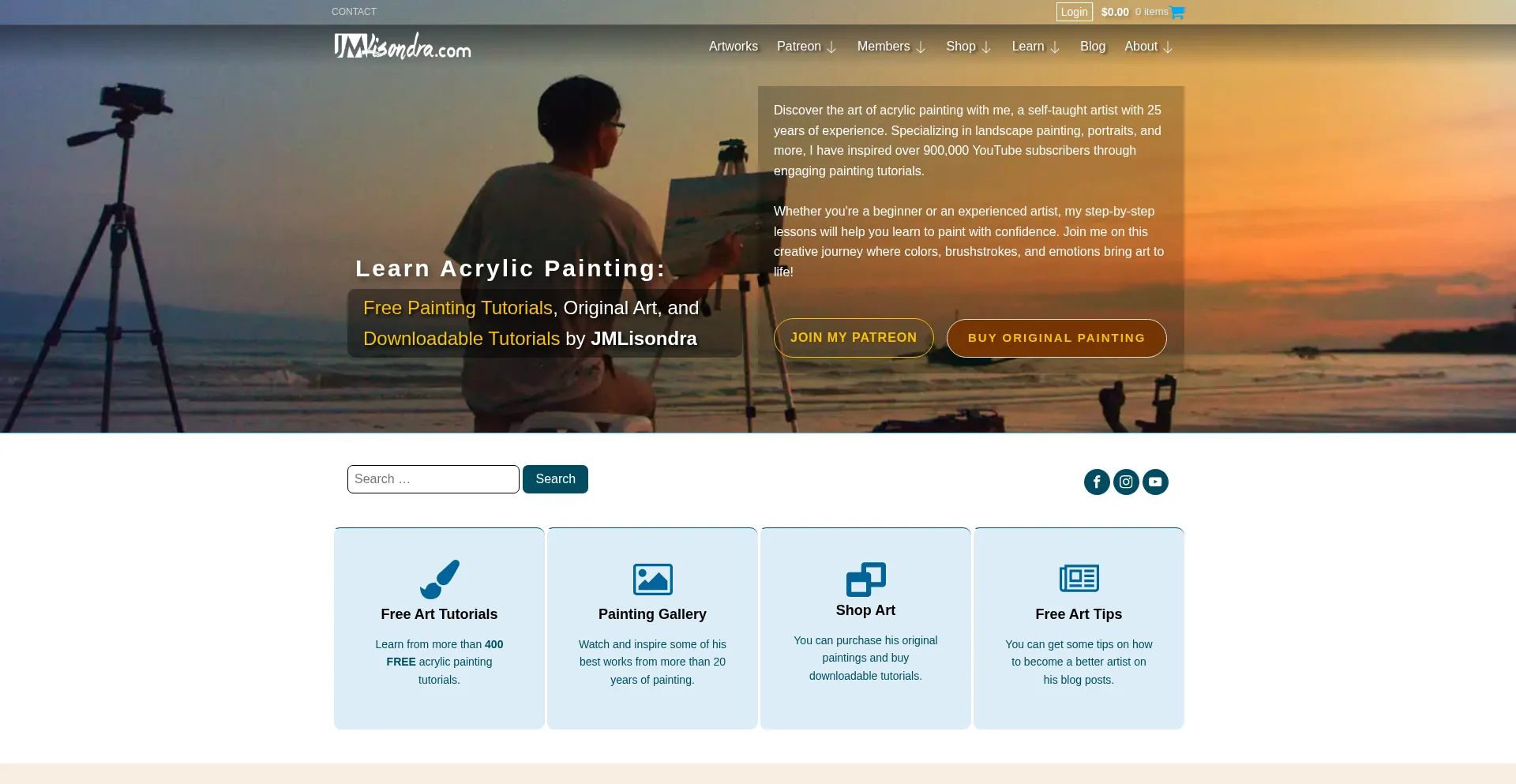Viewport: 1516px width, 784px height.
Task: Open the YouTube social icon
Action: pos(1155,482)
